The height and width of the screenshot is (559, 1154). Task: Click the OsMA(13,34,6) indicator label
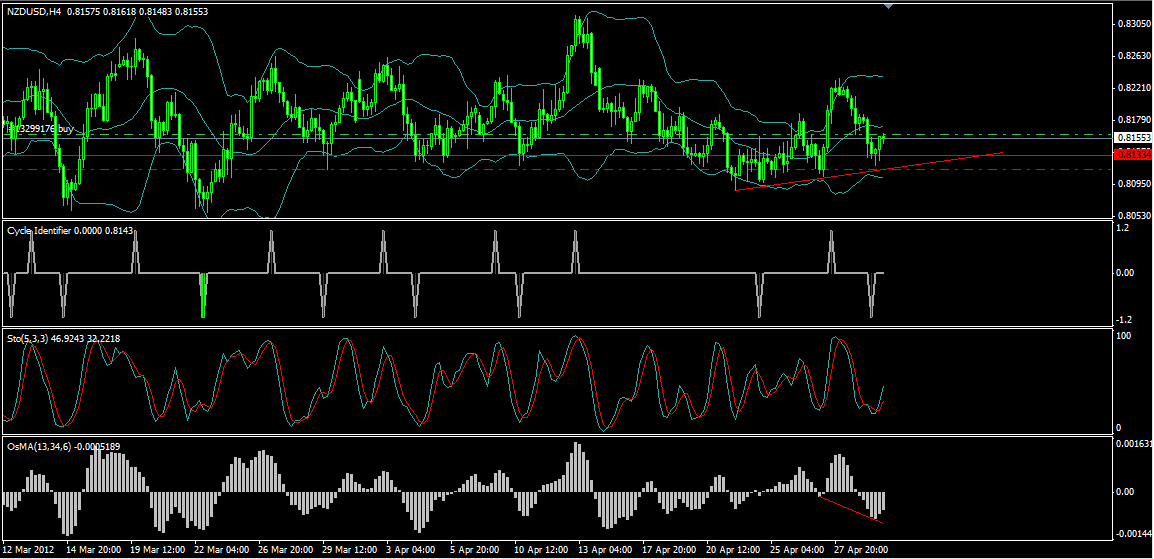tap(39, 446)
